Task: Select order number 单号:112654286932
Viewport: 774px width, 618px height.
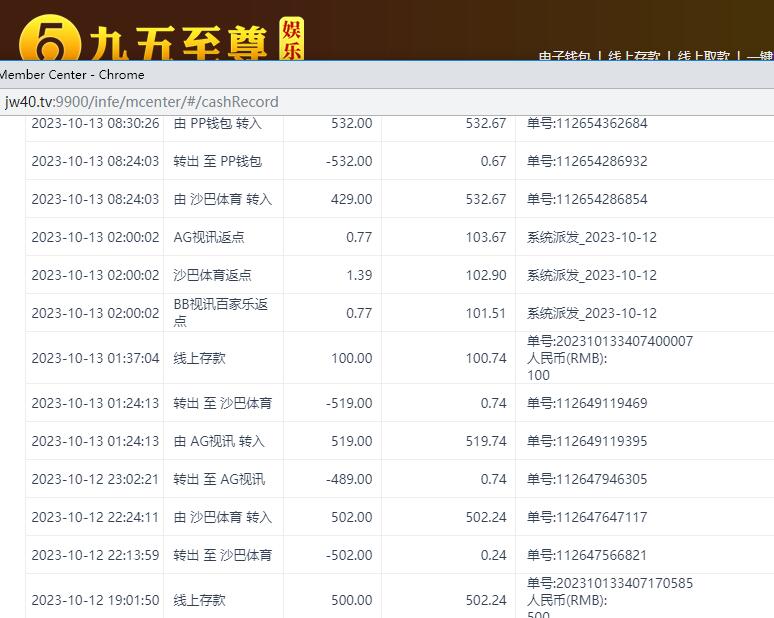Action: click(x=587, y=161)
